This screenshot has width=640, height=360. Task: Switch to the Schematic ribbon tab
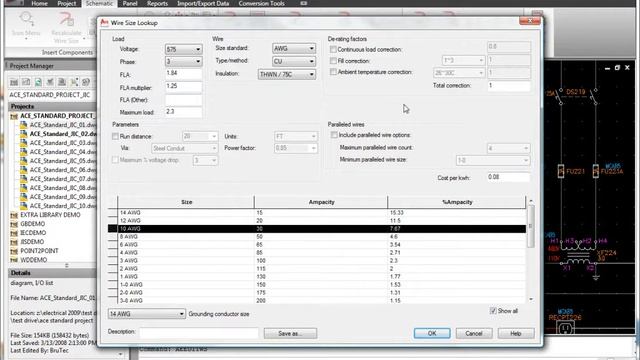pyautogui.click(x=99, y=3)
